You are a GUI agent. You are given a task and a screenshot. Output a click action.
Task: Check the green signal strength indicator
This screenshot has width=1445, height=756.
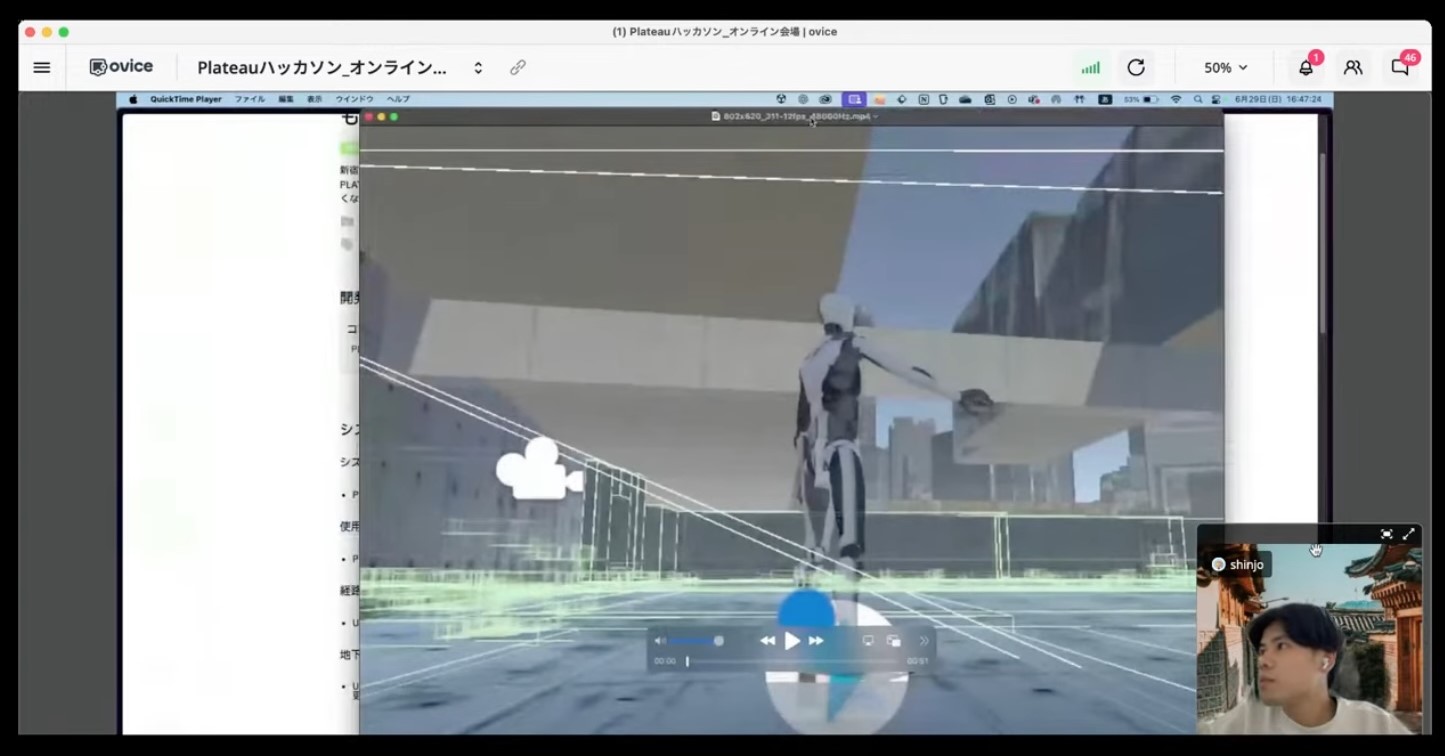(x=1090, y=68)
